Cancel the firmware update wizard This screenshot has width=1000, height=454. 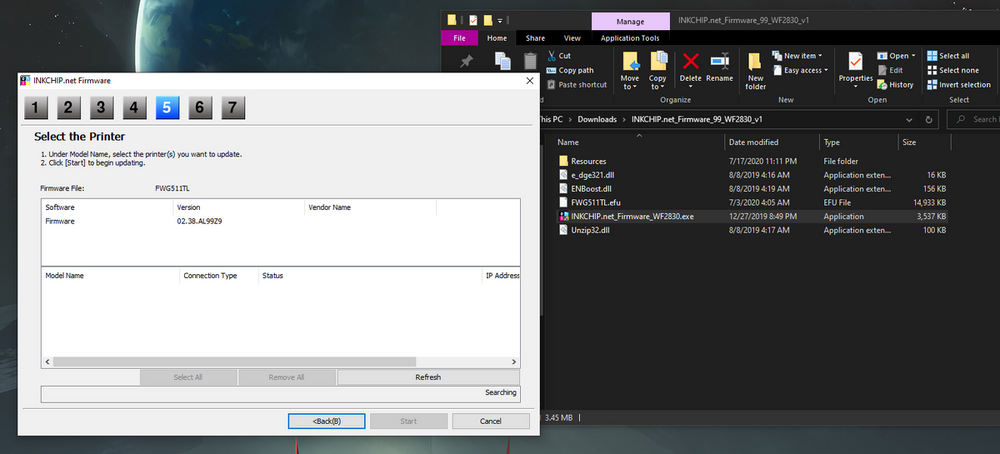tap(490, 421)
